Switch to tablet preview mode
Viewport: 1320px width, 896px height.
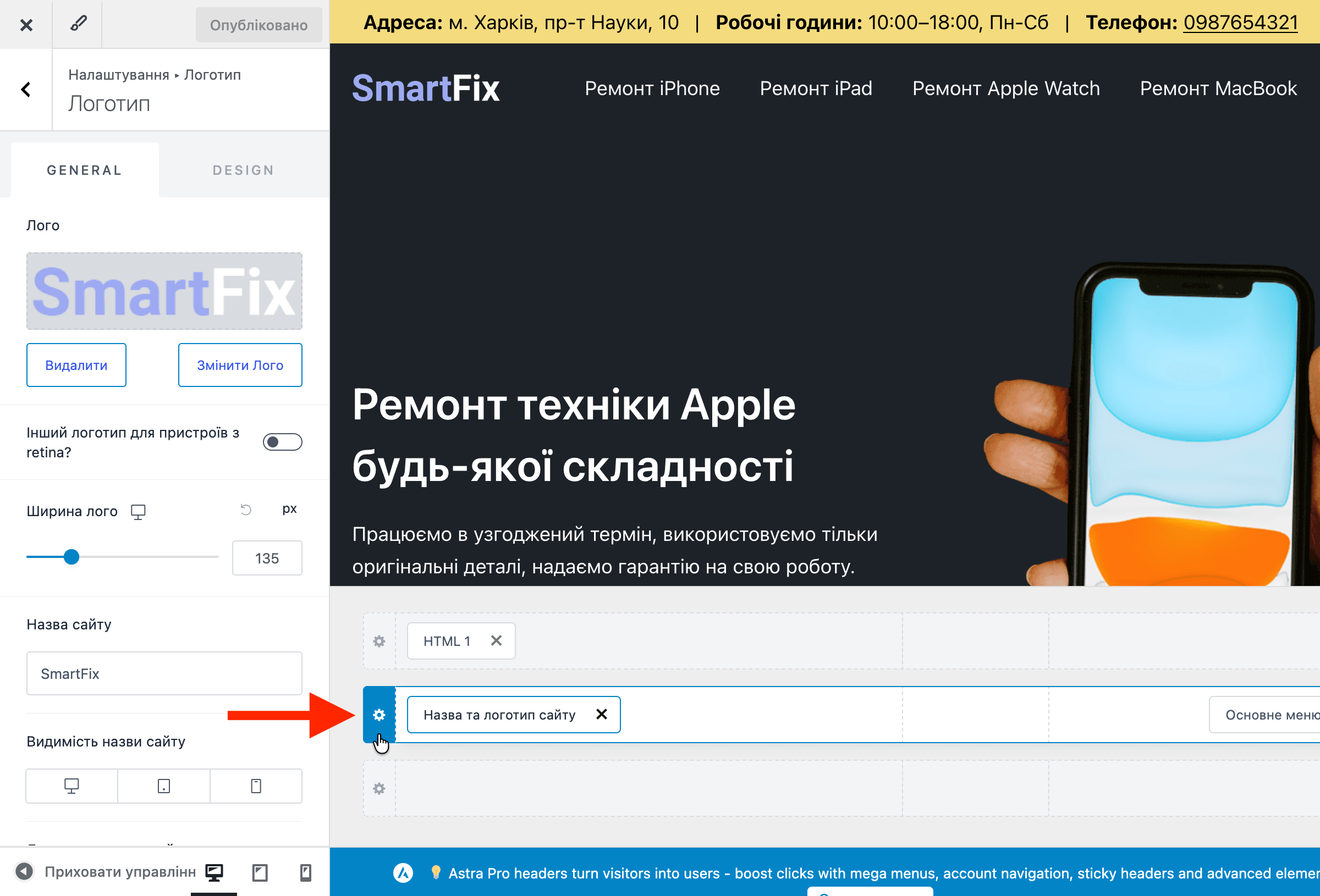point(260,872)
